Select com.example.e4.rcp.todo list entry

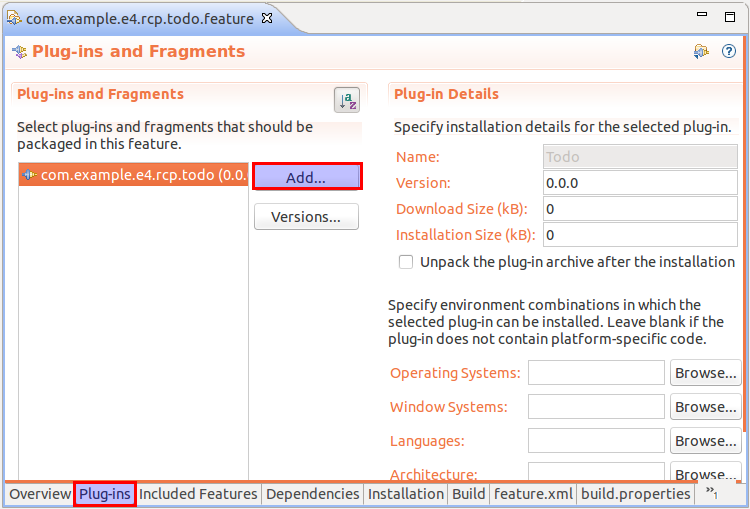130,175
